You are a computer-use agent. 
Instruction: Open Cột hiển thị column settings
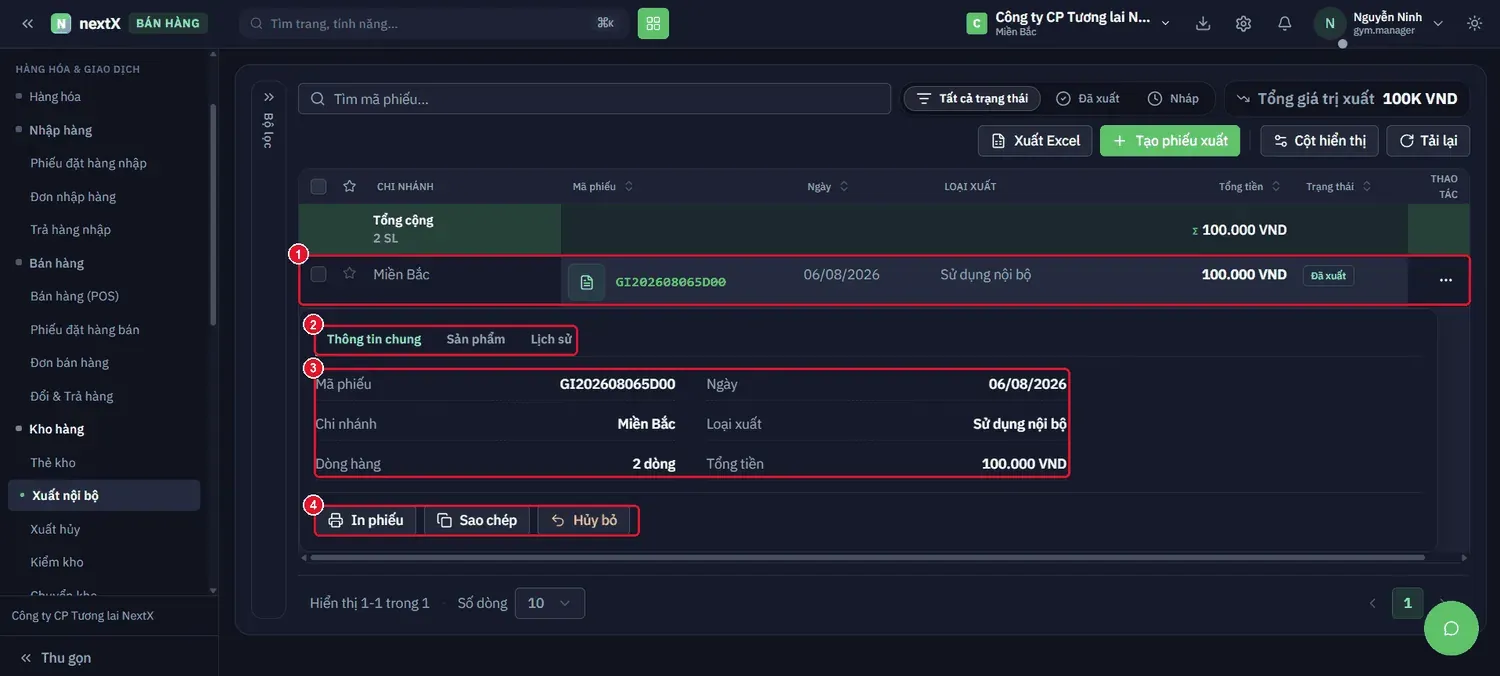[1319, 141]
